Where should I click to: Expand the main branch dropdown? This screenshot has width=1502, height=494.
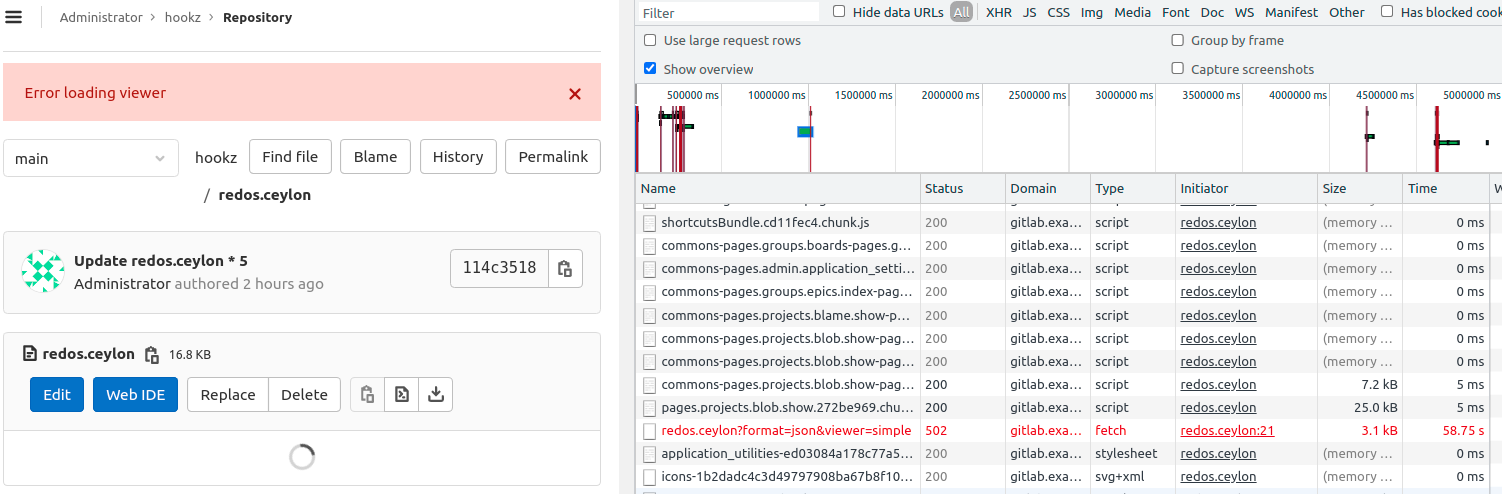coord(90,158)
